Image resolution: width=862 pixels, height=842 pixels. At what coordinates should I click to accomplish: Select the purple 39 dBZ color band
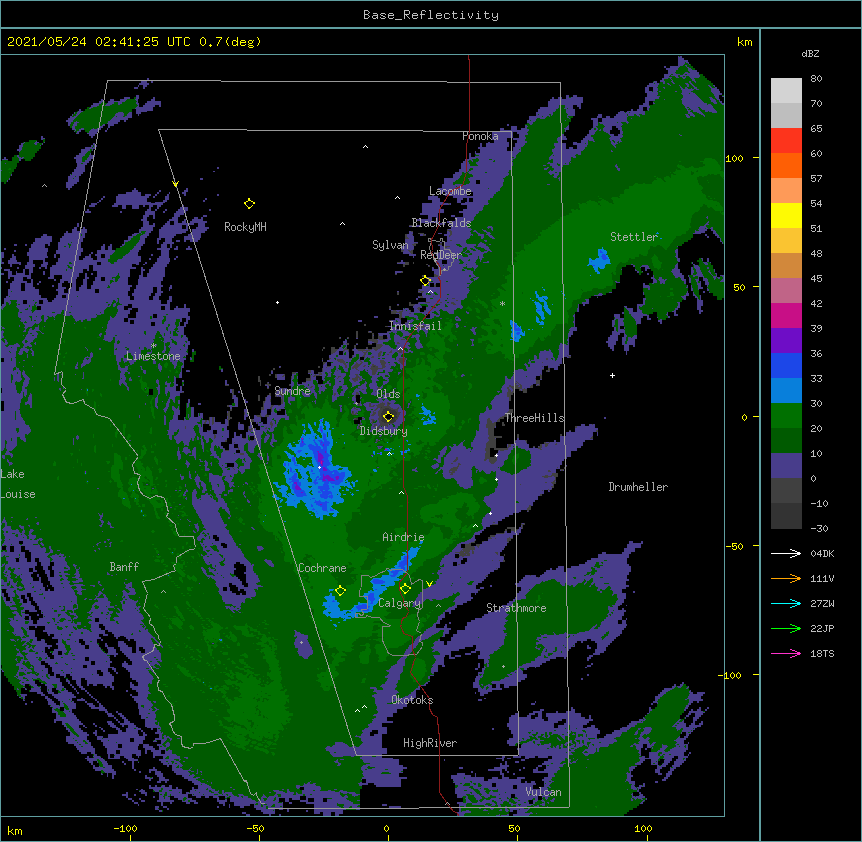[786, 341]
